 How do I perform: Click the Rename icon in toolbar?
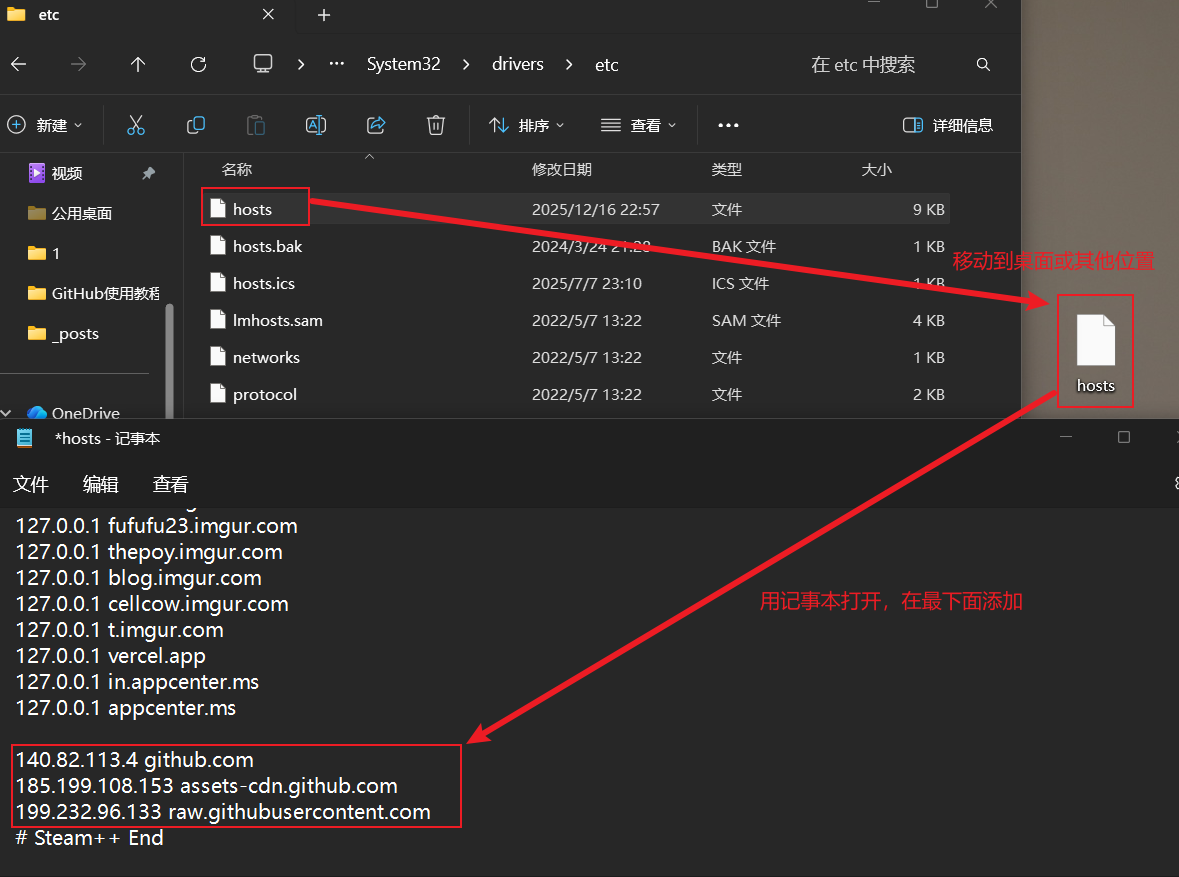coord(316,125)
